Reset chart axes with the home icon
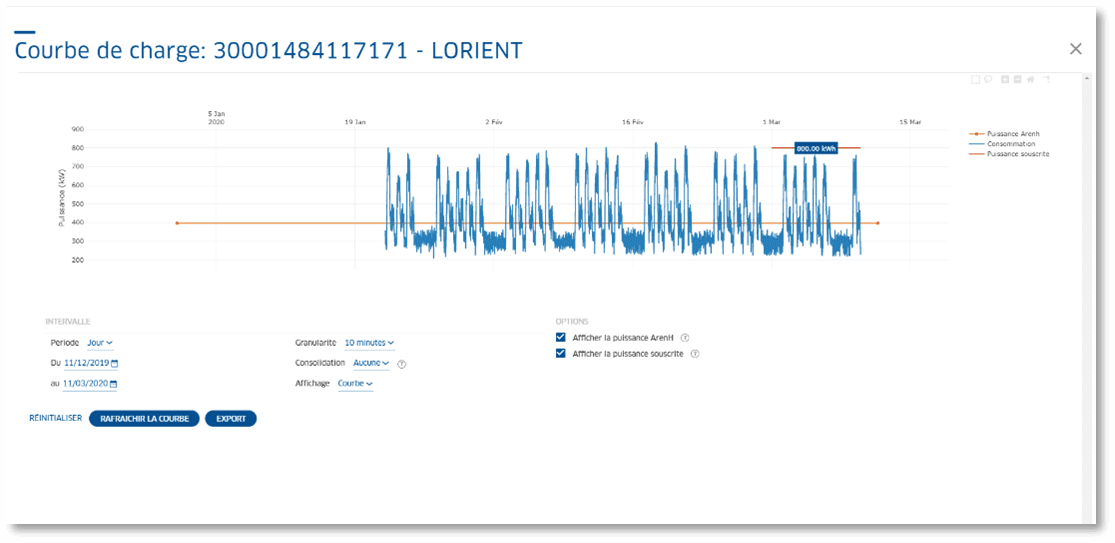 click(1032, 79)
